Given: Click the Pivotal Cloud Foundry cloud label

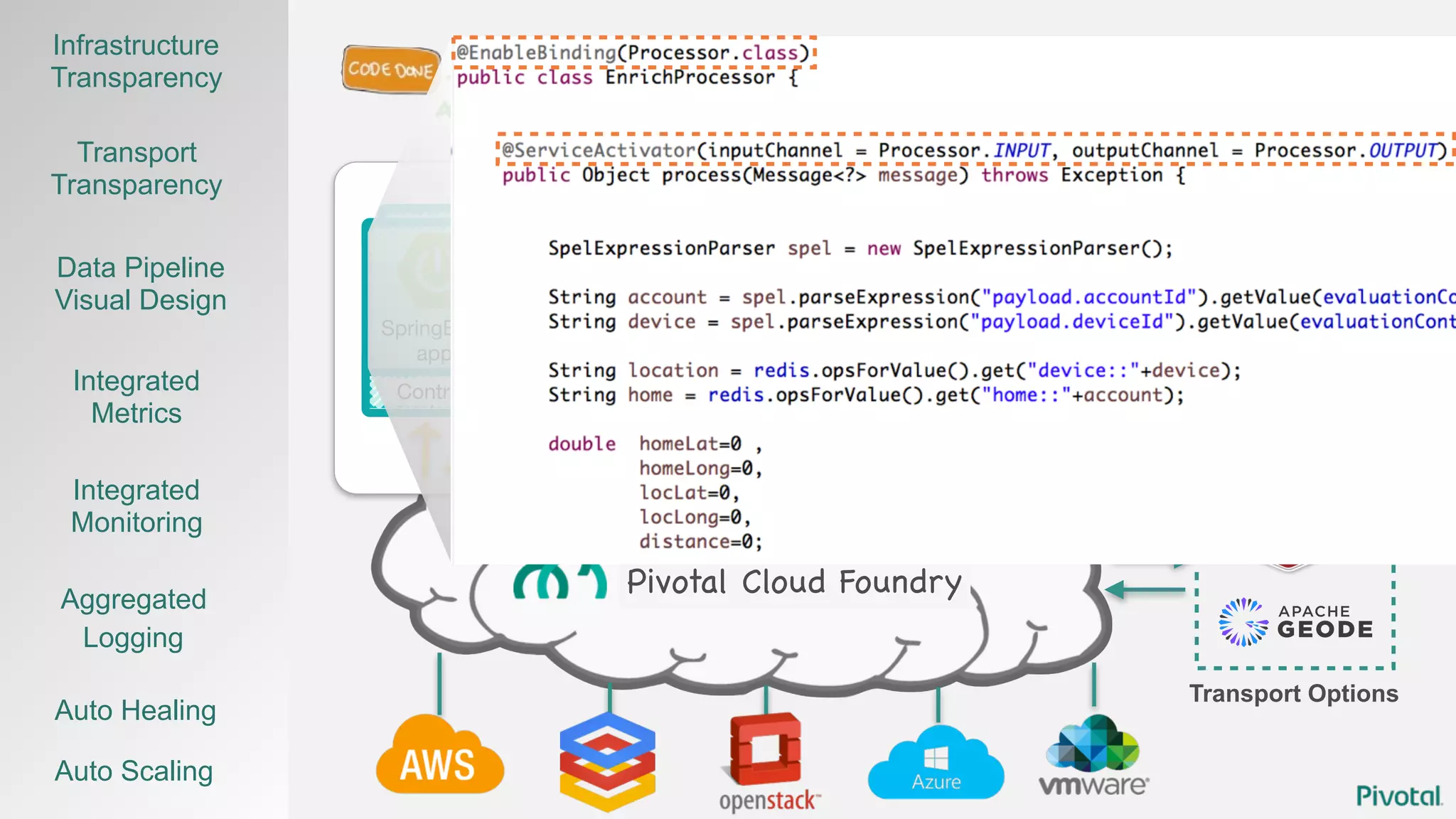Looking at the screenshot, I should click(x=793, y=582).
